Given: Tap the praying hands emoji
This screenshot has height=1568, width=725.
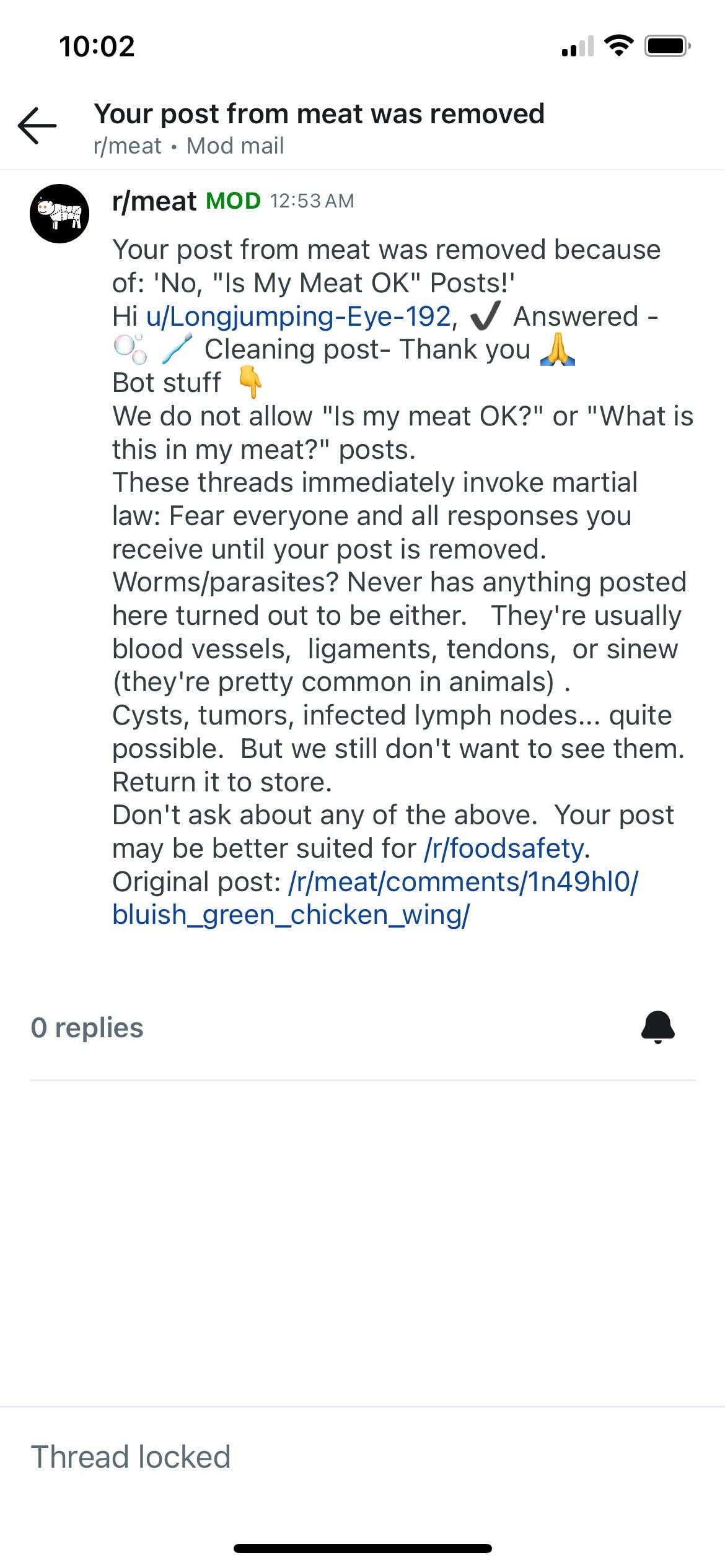Looking at the screenshot, I should pyautogui.click(x=558, y=350).
